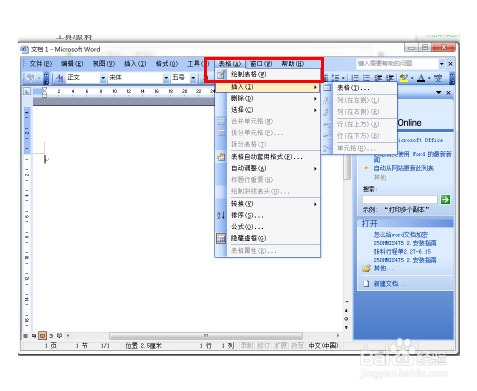The width and height of the screenshot is (477, 391).
Task: Click the bullet list toolbar icon
Action: click(x=366, y=78)
